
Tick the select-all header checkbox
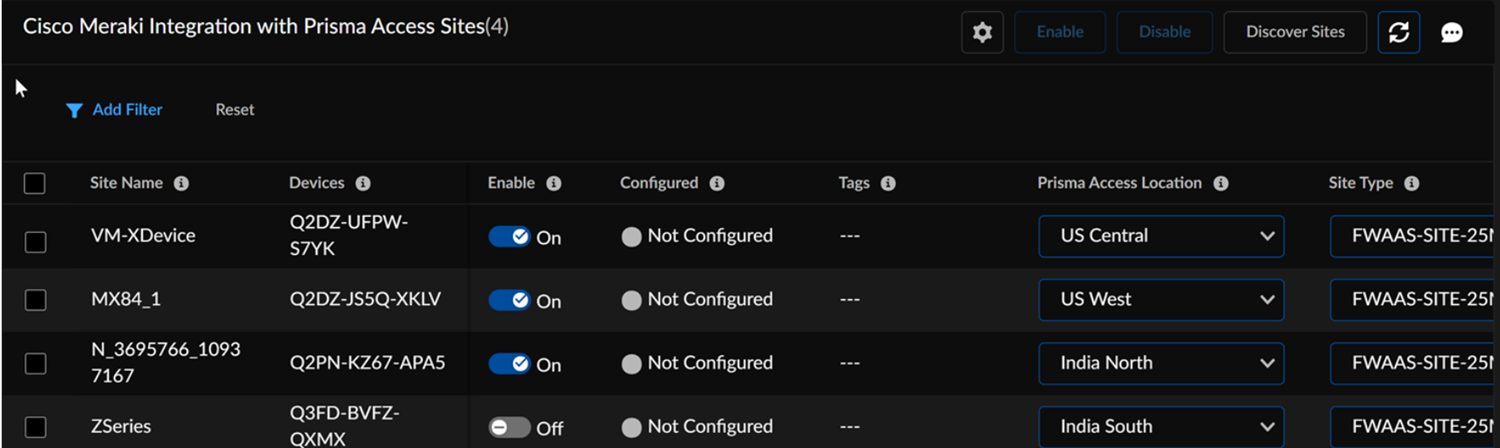tap(35, 184)
